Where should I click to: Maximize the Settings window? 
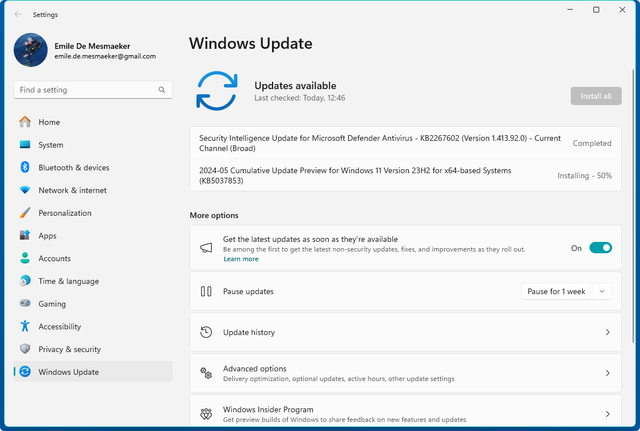click(596, 9)
